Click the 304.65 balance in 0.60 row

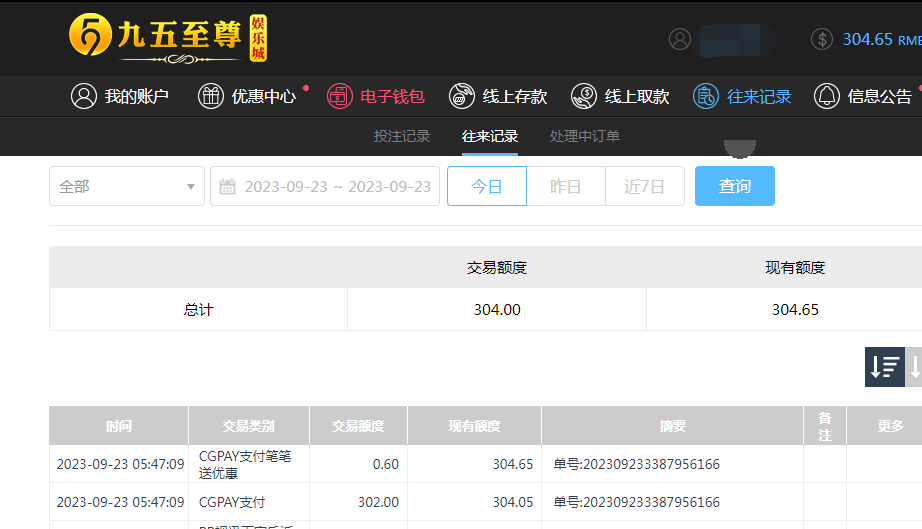513,464
